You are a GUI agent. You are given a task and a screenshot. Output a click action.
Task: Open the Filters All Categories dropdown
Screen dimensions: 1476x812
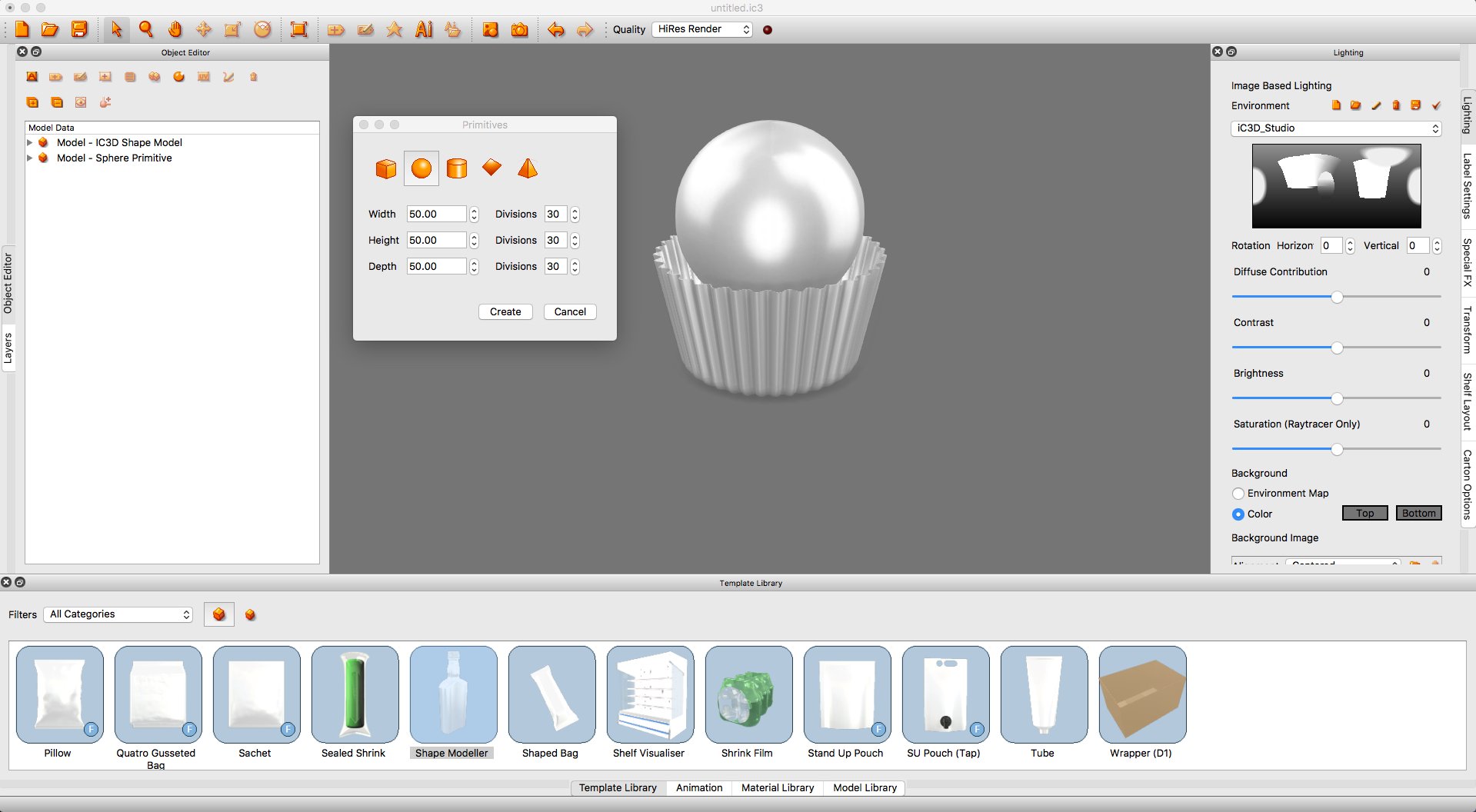[118, 614]
